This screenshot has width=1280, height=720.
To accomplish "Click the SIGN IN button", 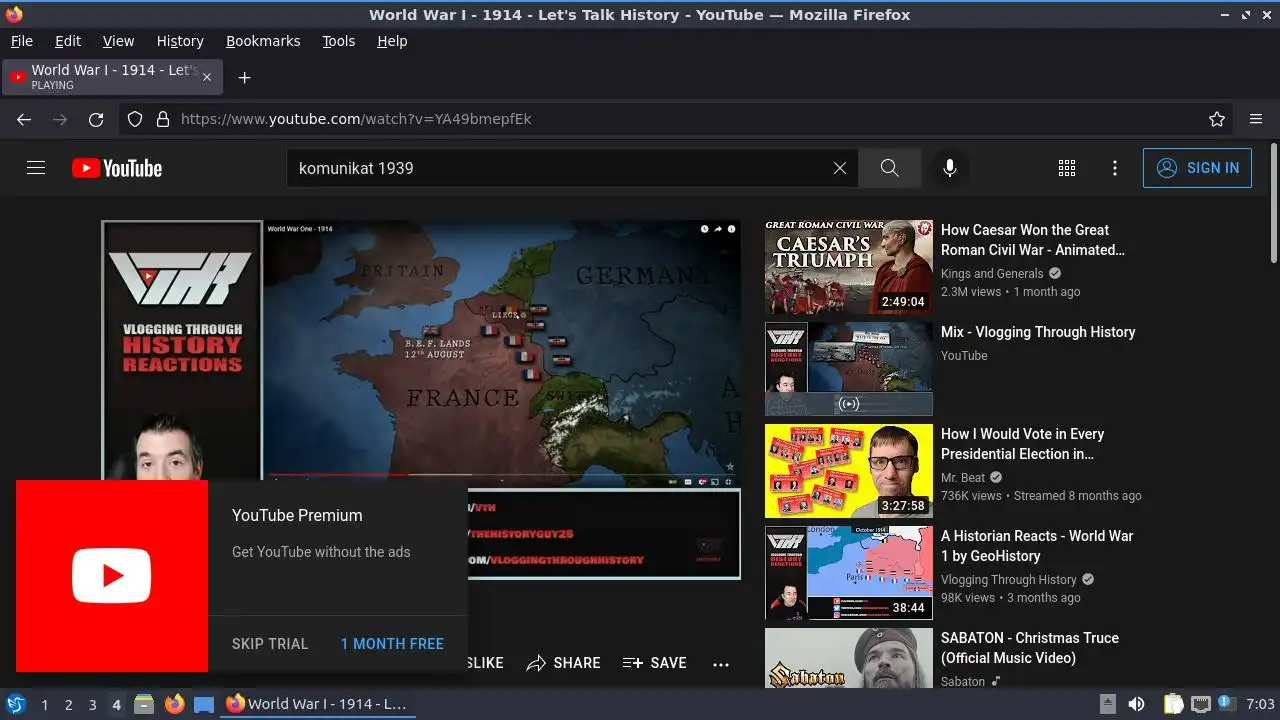I will pos(1197,168).
